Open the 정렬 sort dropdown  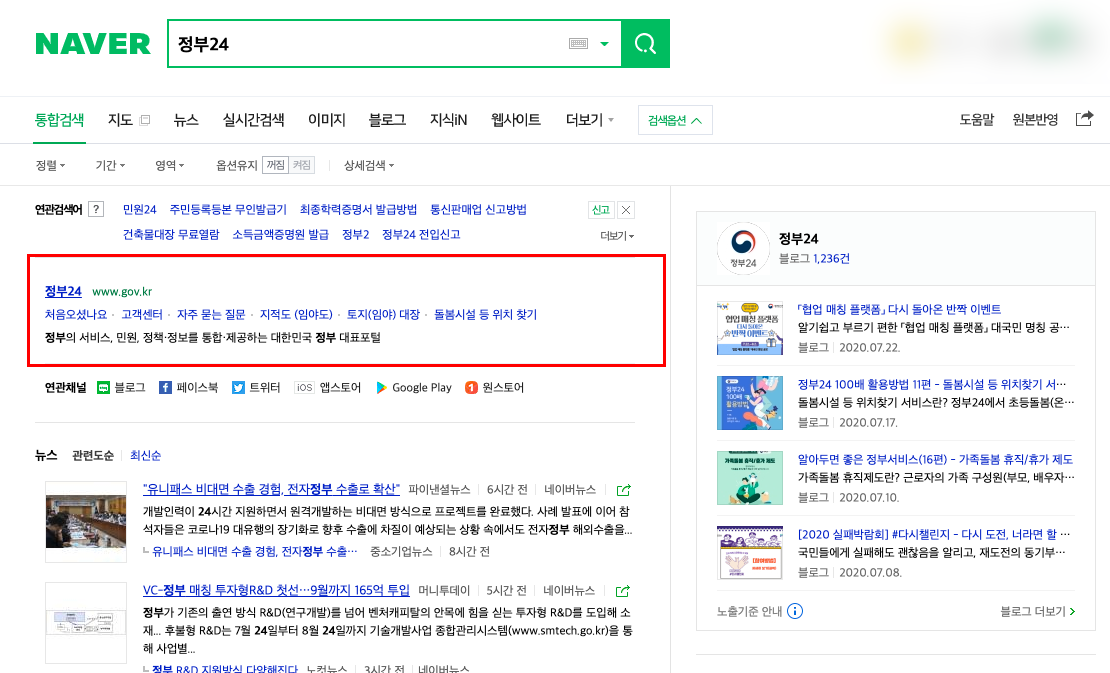pos(50,165)
